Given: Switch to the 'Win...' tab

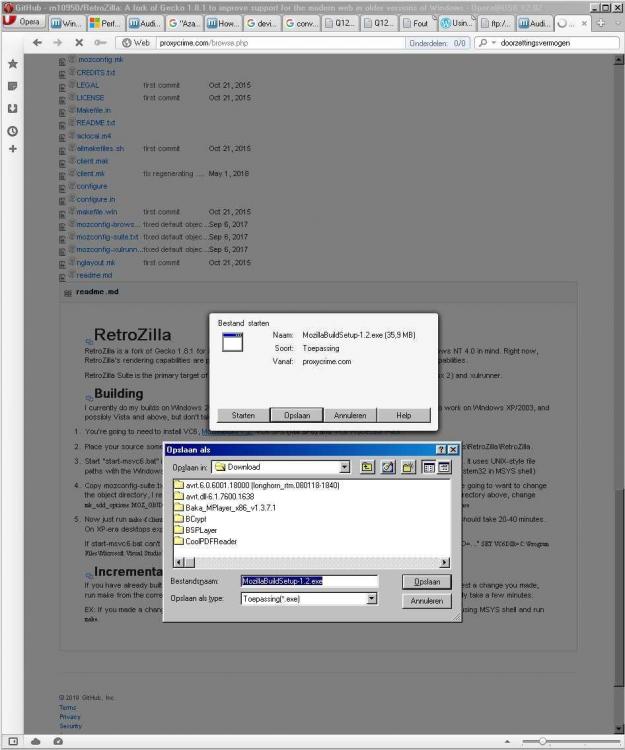Looking at the screenshot, I should click(x=66, y=23).
